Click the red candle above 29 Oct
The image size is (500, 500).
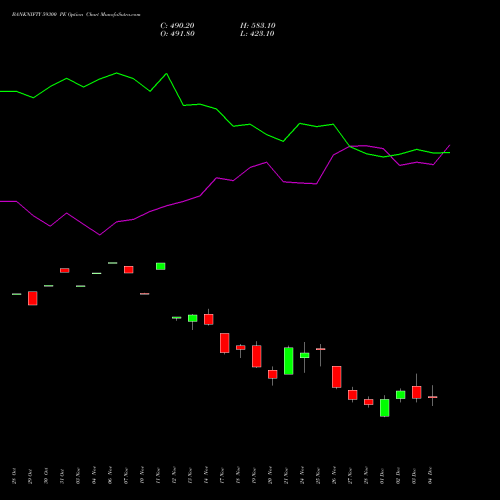pyautogui.click(x=33, y=298)
